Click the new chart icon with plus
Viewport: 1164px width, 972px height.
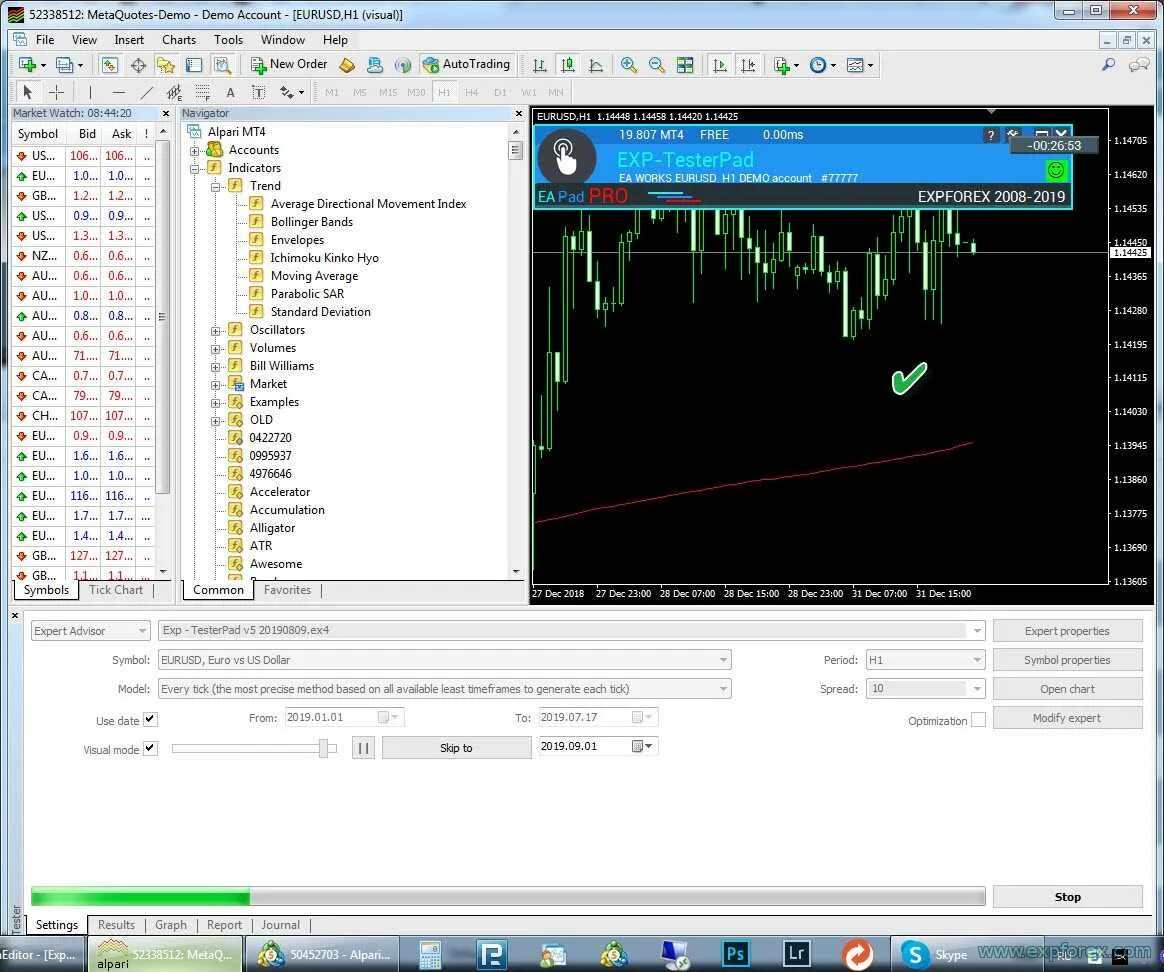(32, 65)
